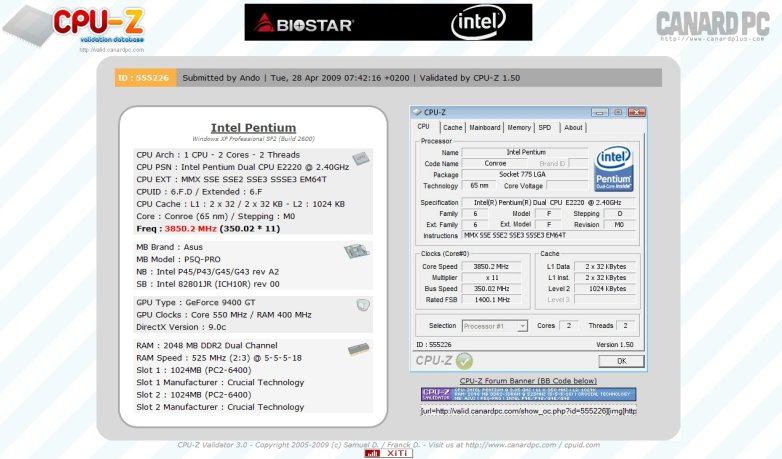Click the CPU-Z window title icon
782x459 pixels.
[417, 112]
